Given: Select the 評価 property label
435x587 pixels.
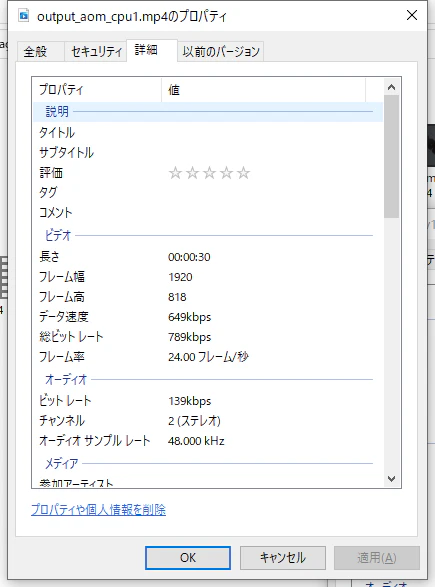Looking at the screenshot, I should (51, 173).
